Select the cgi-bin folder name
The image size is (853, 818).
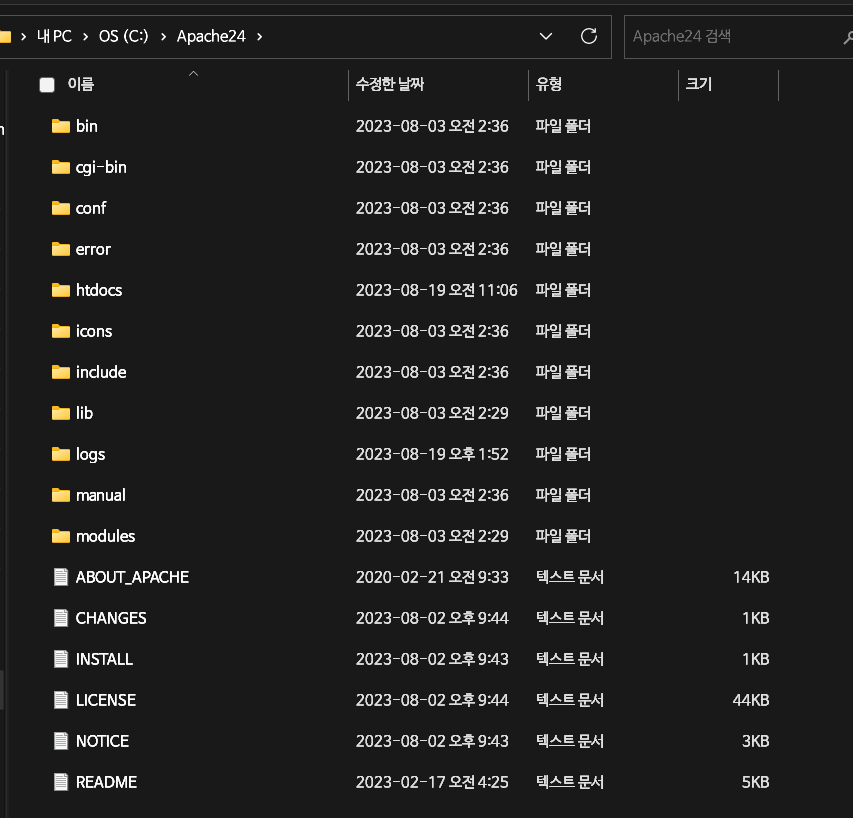click(101, 168)
